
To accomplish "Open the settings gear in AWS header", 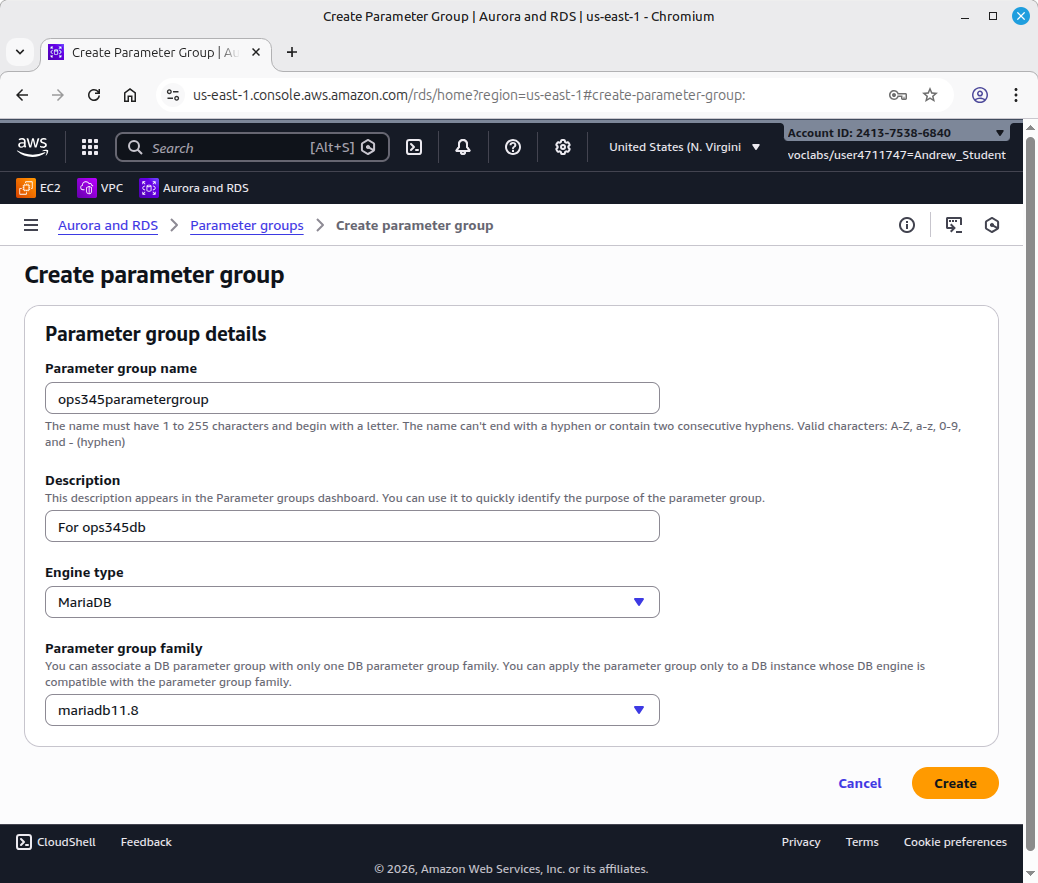I will (563, 147).
